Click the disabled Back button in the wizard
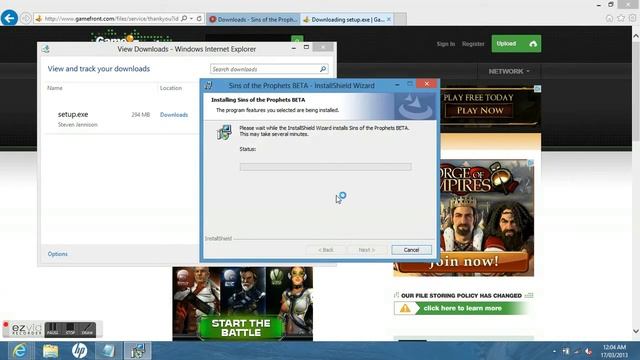The width and height of the screenshot is (640, 360). (x=326, y=250)
